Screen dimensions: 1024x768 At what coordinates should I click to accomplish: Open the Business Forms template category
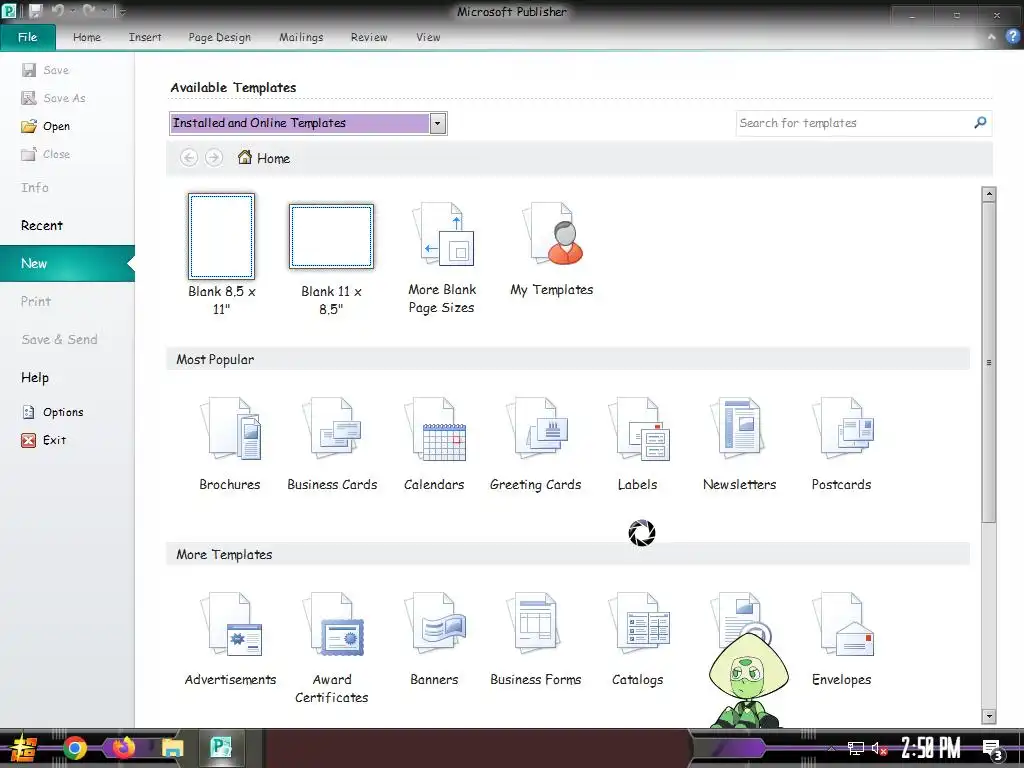coord(536,639)
